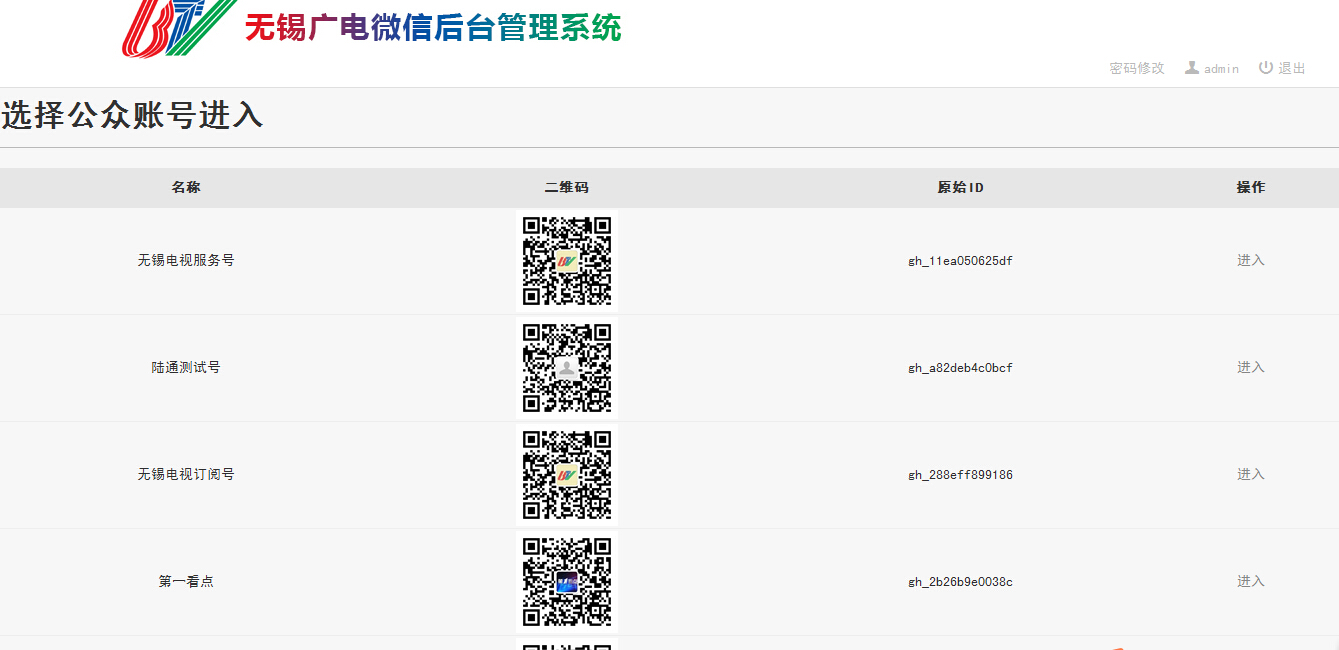Click the QR code for 无锡电视服务号
The image size is (1339, 650).
coord(567,260)
